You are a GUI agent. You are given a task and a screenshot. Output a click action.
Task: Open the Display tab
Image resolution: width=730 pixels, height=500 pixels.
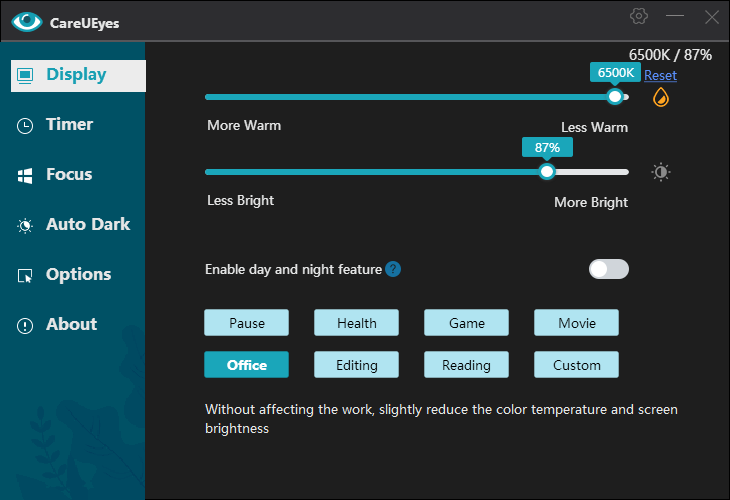pyautogui.click(x=78, y=75)
